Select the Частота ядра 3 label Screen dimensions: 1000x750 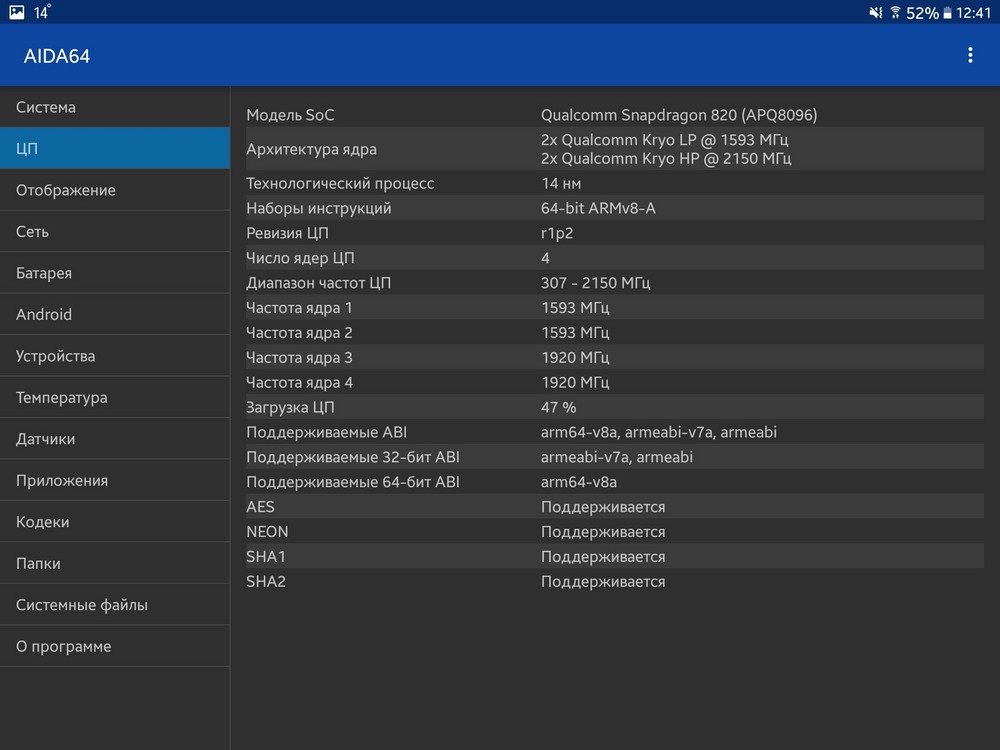(299, 358)
